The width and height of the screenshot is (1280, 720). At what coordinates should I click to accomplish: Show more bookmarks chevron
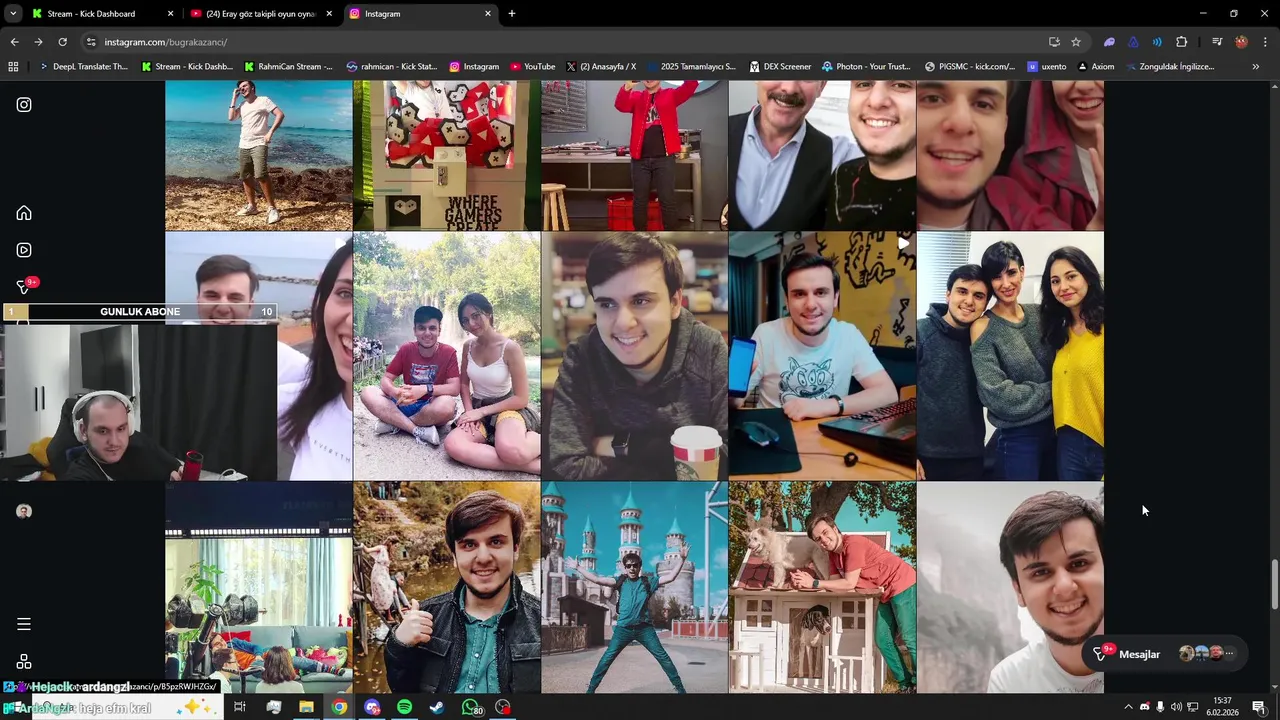tap(1256, 66)
